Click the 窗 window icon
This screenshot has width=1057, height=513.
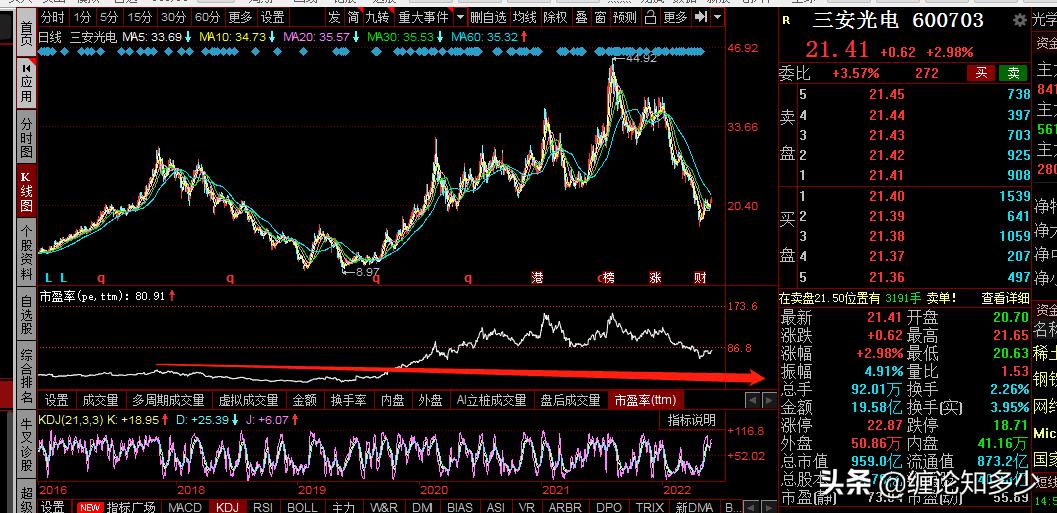point(599,17)
